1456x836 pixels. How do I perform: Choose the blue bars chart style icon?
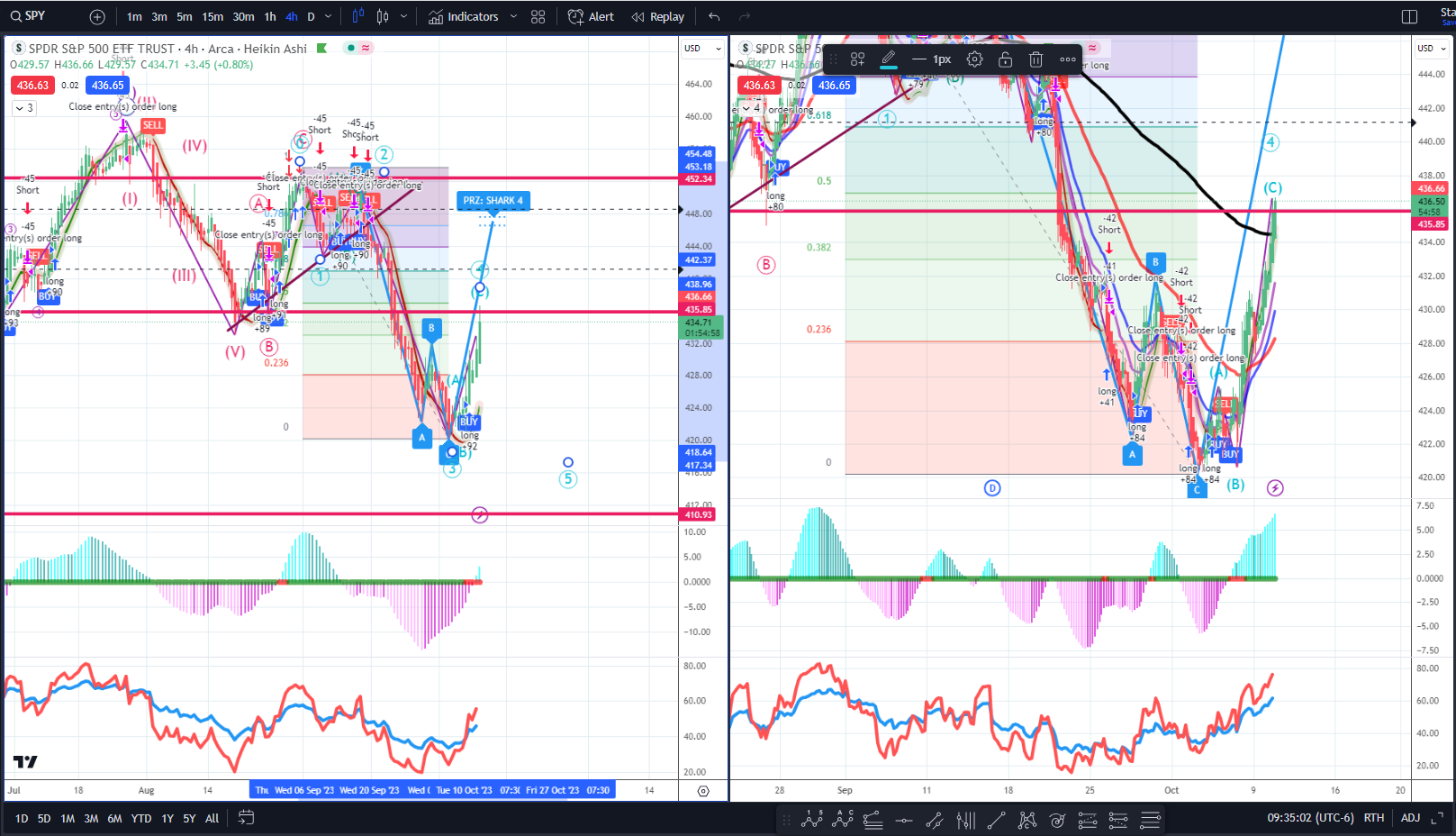point(358,16)
